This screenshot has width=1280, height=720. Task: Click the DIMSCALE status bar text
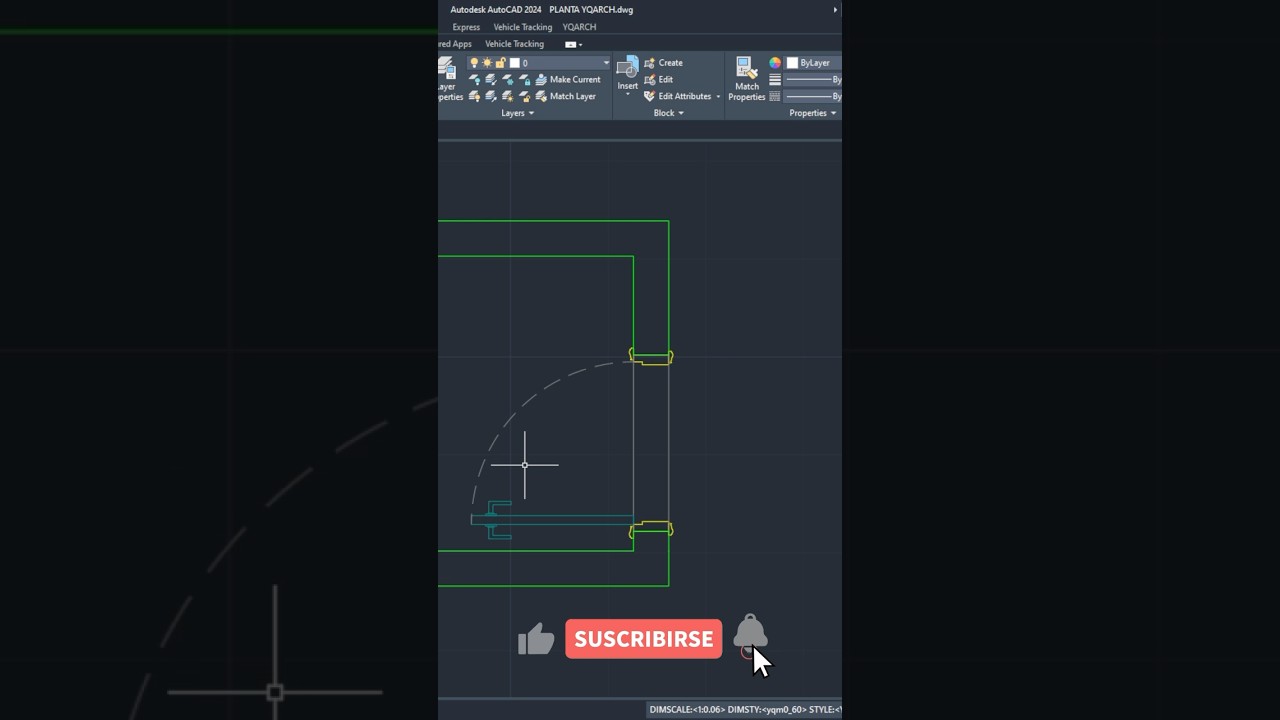coord(686,710)
